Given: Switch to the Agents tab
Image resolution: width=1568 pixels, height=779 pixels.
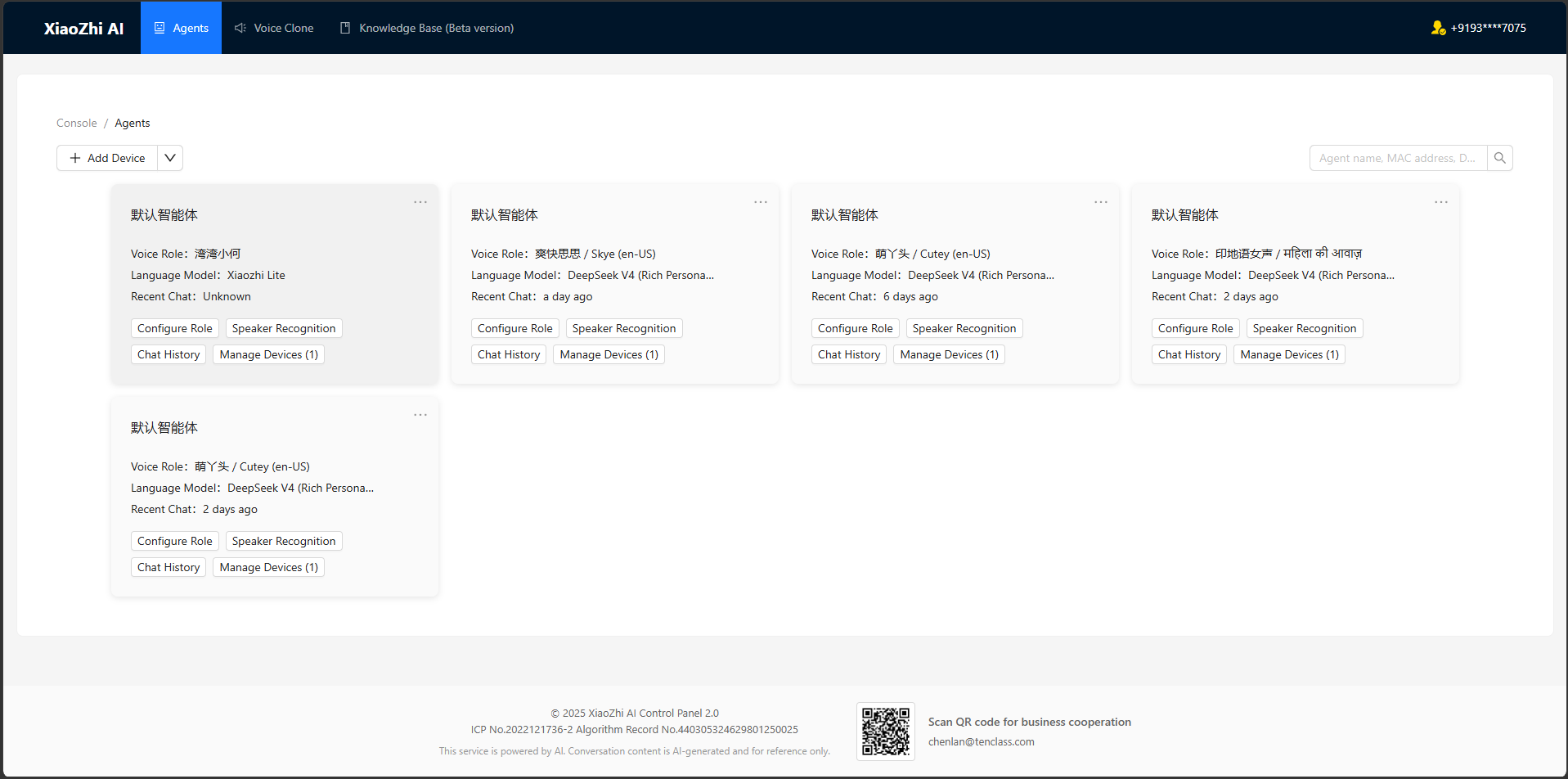Looking at the screenshot, I should (181, 28).
